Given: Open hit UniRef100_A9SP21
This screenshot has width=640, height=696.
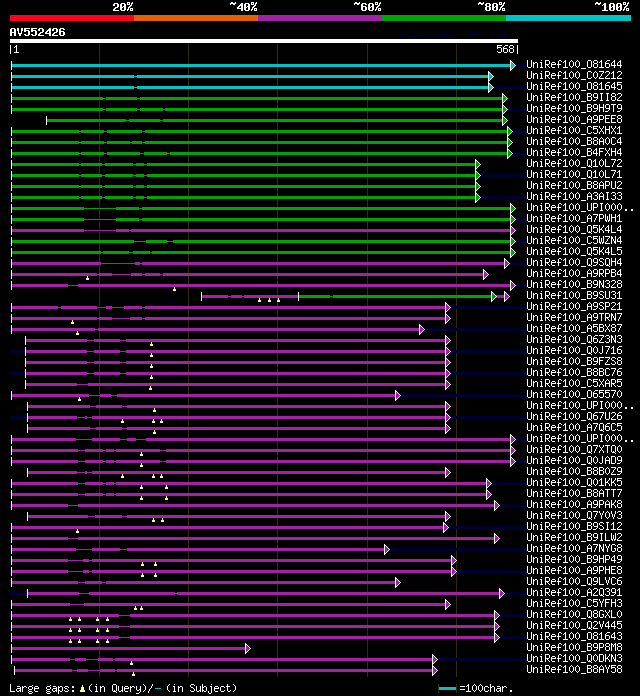Looking at the screenshot, I should [x=574, y=306].
